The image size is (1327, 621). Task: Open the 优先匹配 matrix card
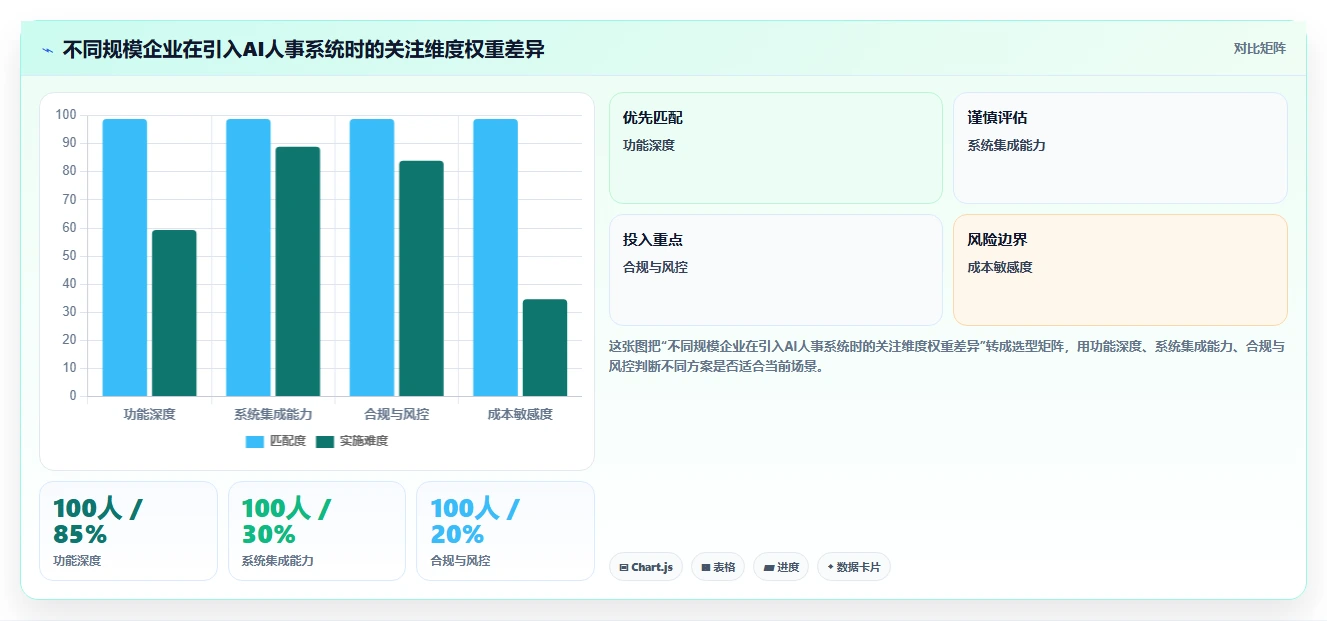(x=775, y=148)
